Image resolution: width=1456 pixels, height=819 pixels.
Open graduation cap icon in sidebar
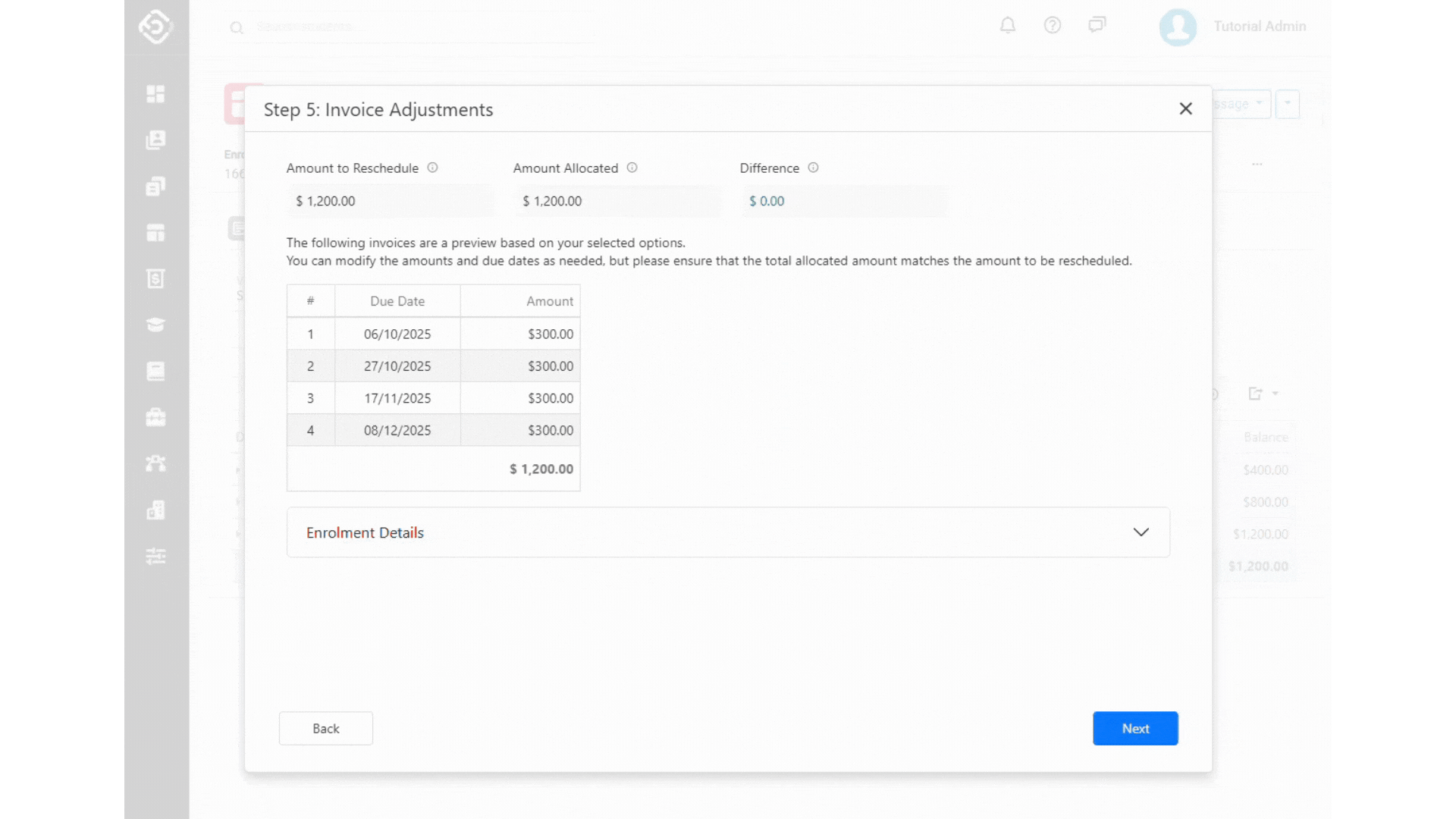click(x=155, y=325)
